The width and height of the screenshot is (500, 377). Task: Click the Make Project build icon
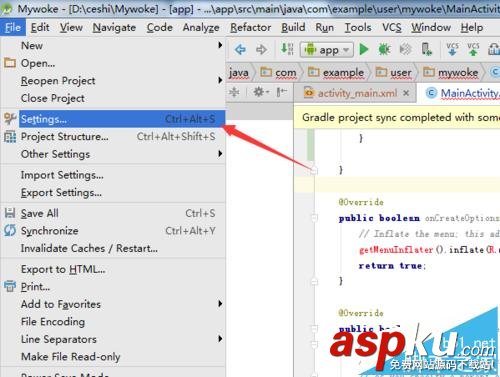[287, 49]
